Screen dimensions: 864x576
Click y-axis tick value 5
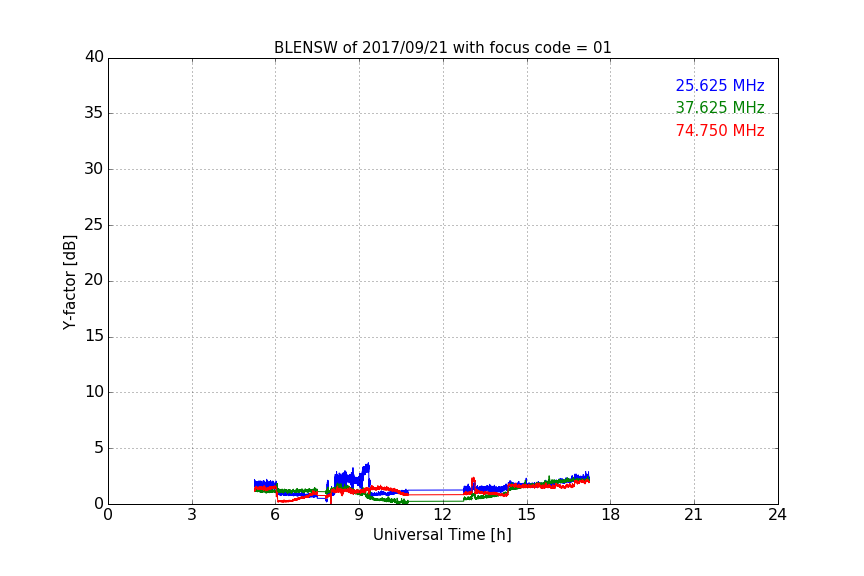pos(99,448)
